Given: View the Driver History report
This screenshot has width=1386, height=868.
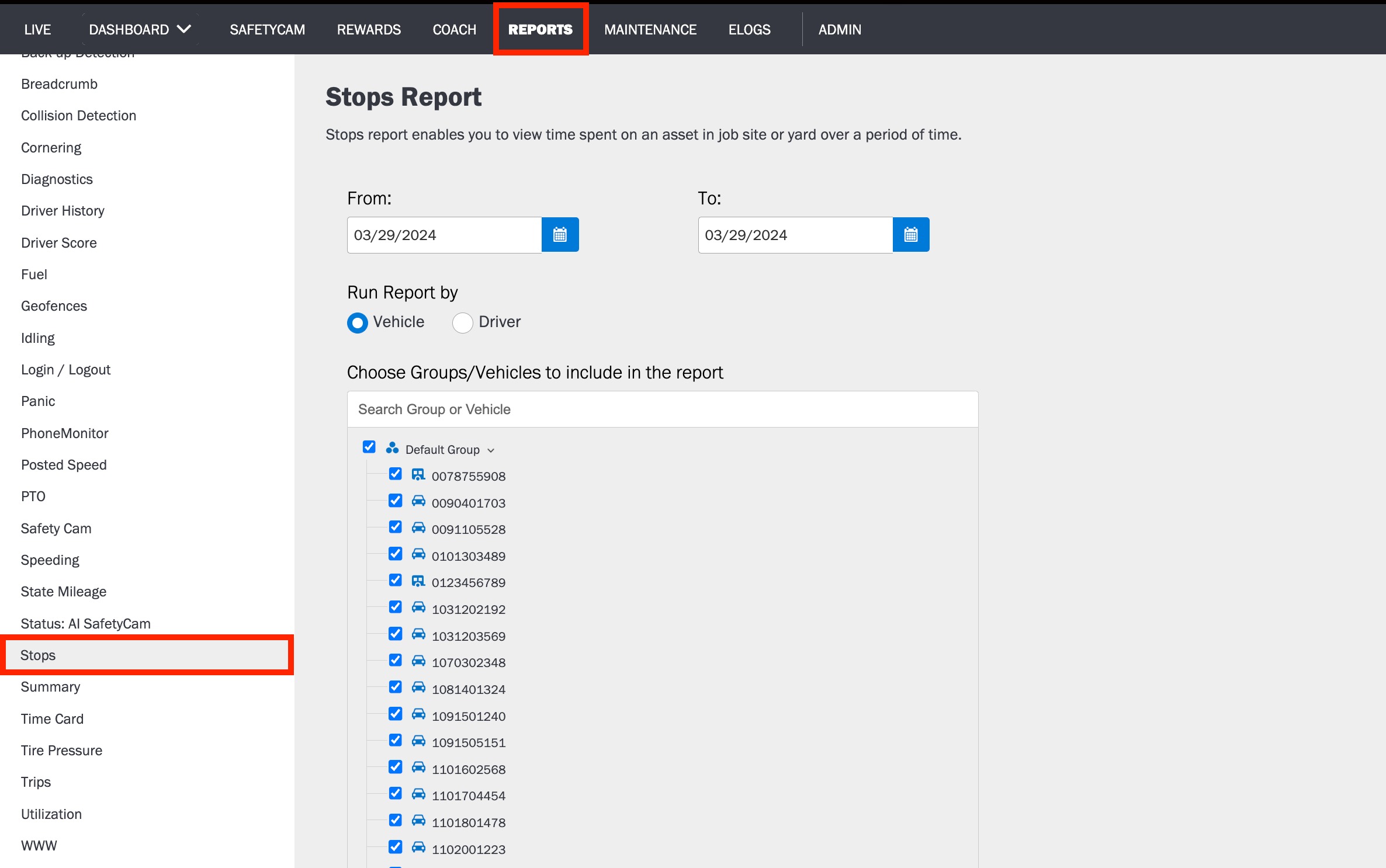Looking at the screenshot, I should [x=63, y=211].
